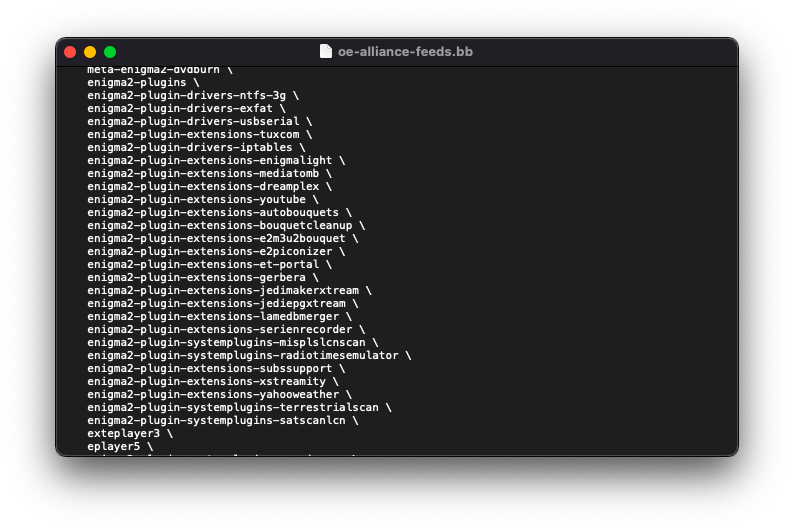Click the enigma2-plugin-systemplugins-radiotimesemulator line

pos(243,355)
